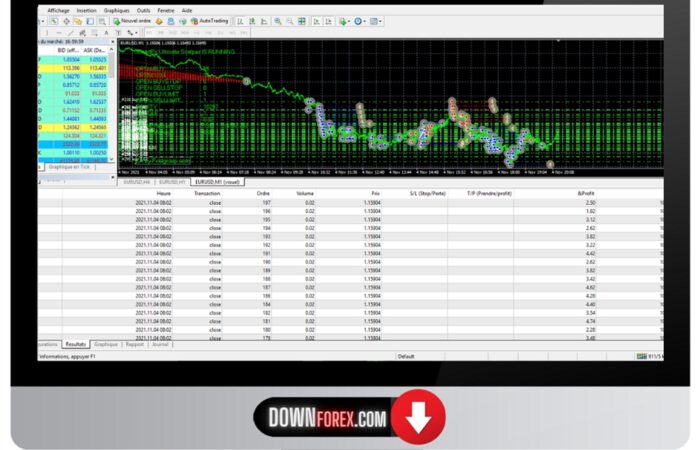Click the Nouvel ordre button
700x450 pixels.
click(x=132, y=21)
